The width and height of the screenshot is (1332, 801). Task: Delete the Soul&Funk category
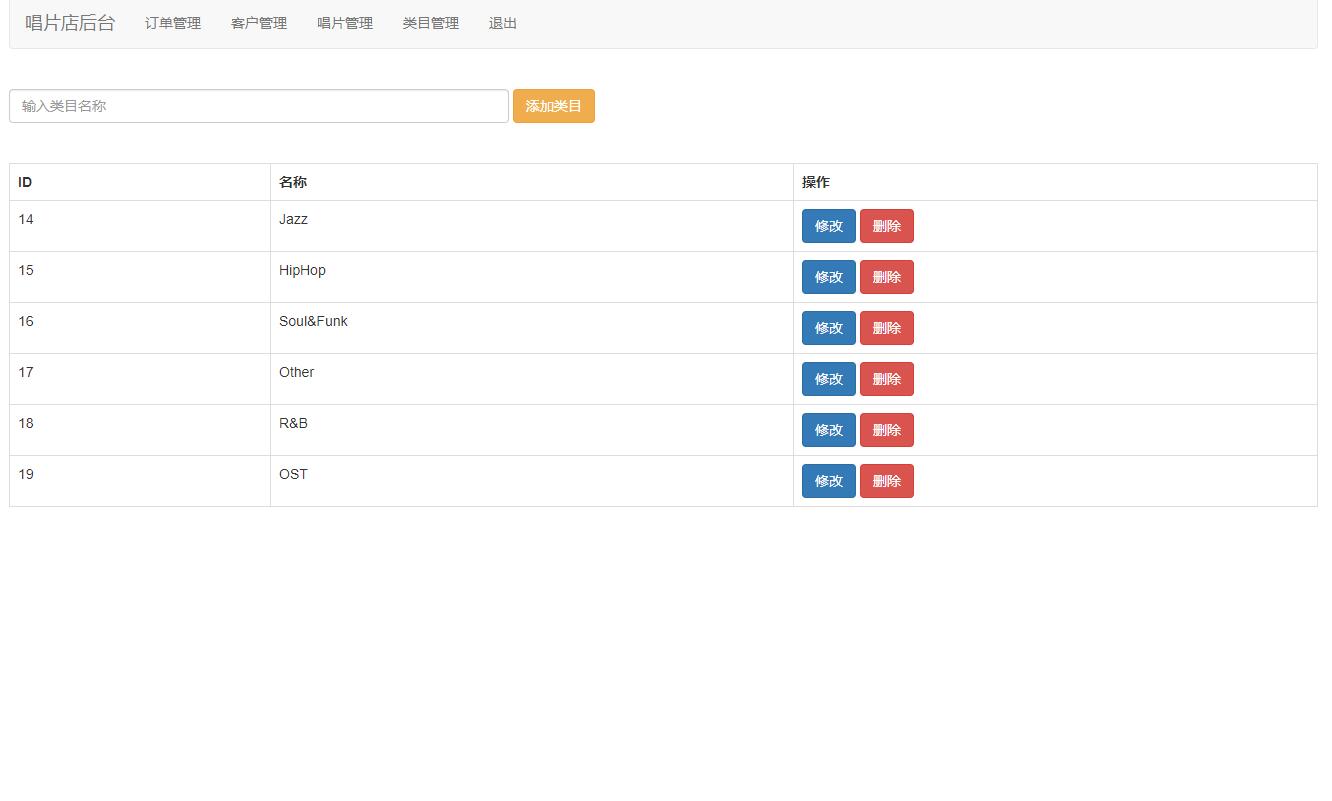(887, 327)
